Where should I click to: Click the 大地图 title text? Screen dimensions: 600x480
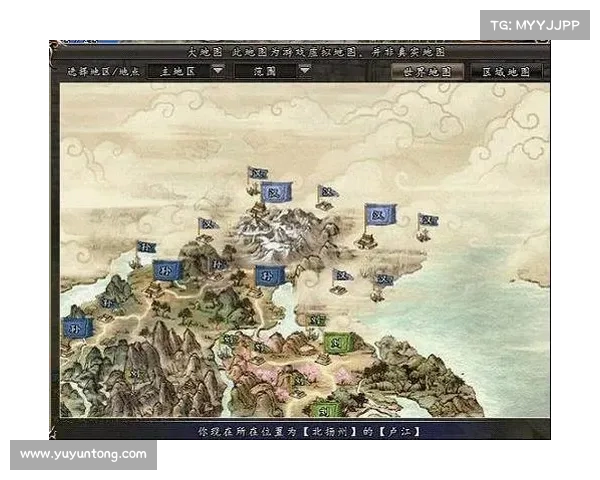204,52
